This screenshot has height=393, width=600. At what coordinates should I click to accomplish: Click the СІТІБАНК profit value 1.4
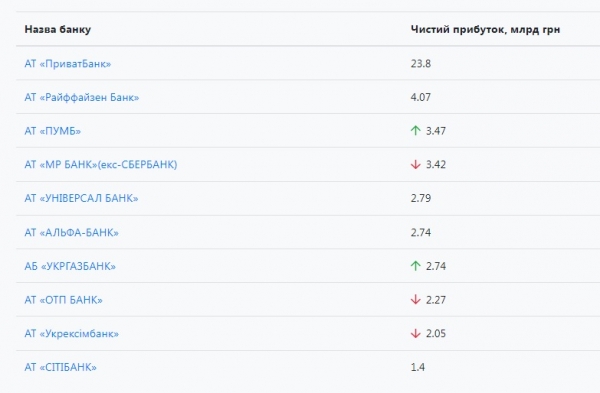(418, 367)
